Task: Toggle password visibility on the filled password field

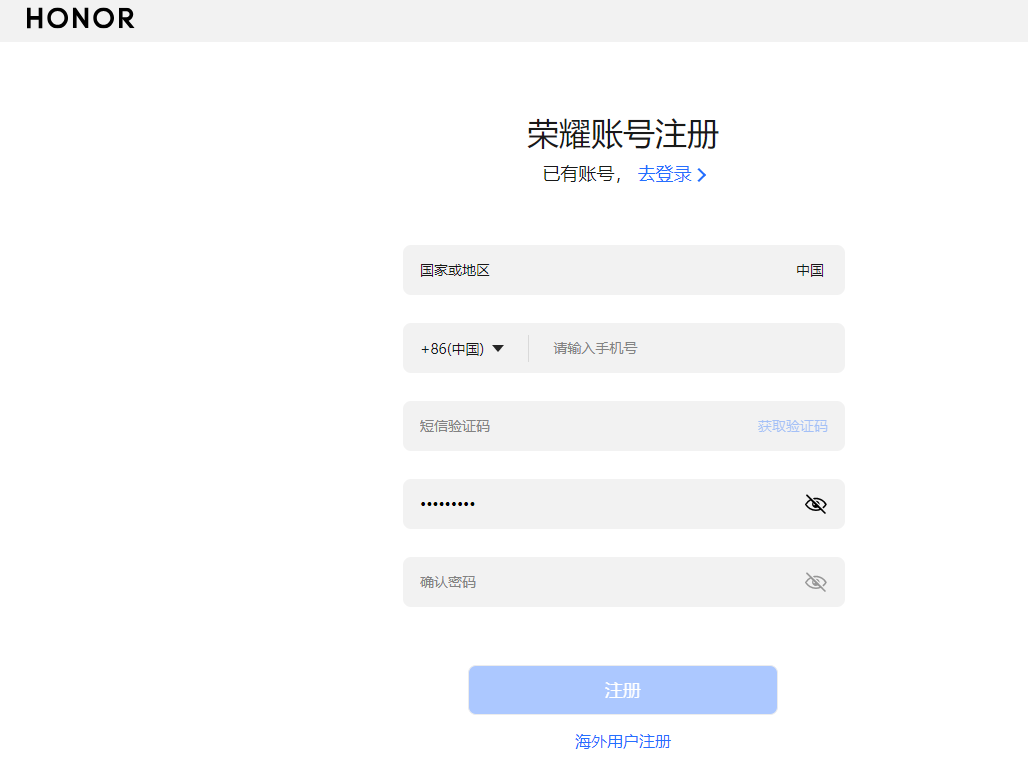Action: point(815,503)
